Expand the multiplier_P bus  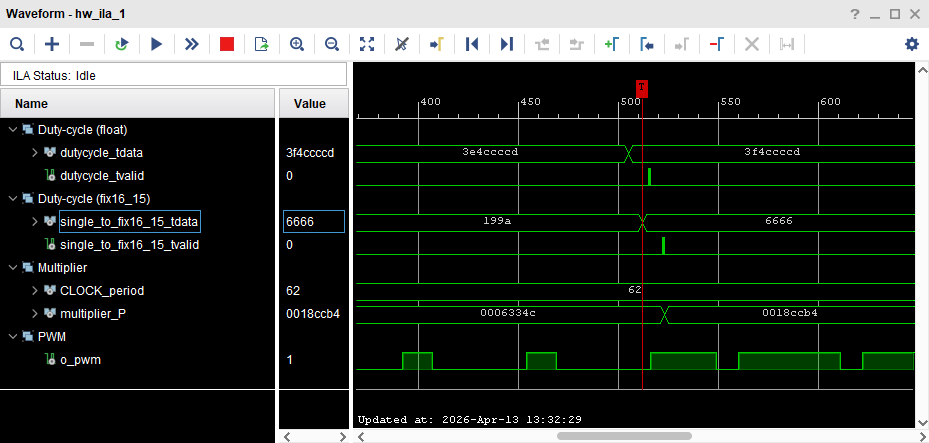coord(35,314)
